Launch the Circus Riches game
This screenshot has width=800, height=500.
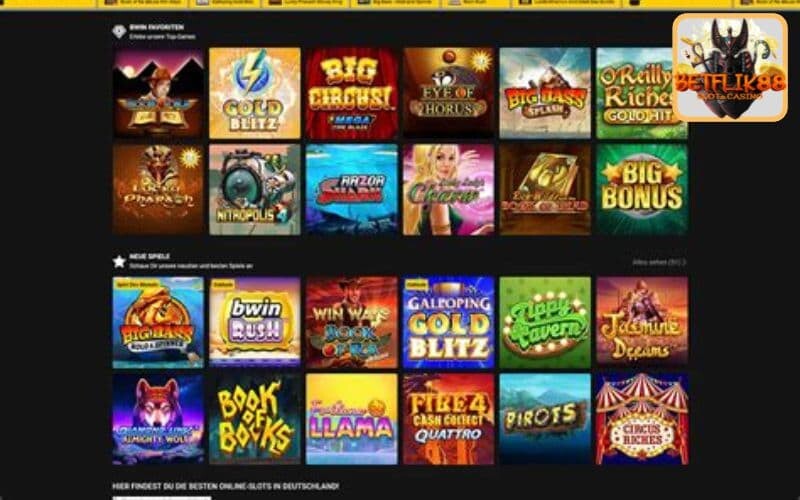(x=642, y=419)
